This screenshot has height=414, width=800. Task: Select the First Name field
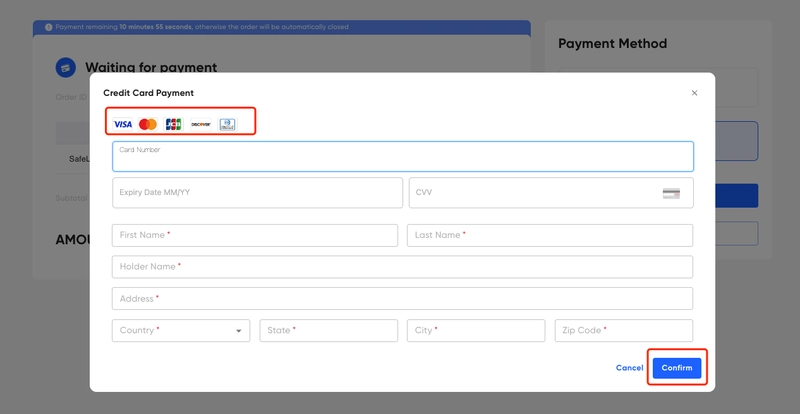click(x=255, y=235)
